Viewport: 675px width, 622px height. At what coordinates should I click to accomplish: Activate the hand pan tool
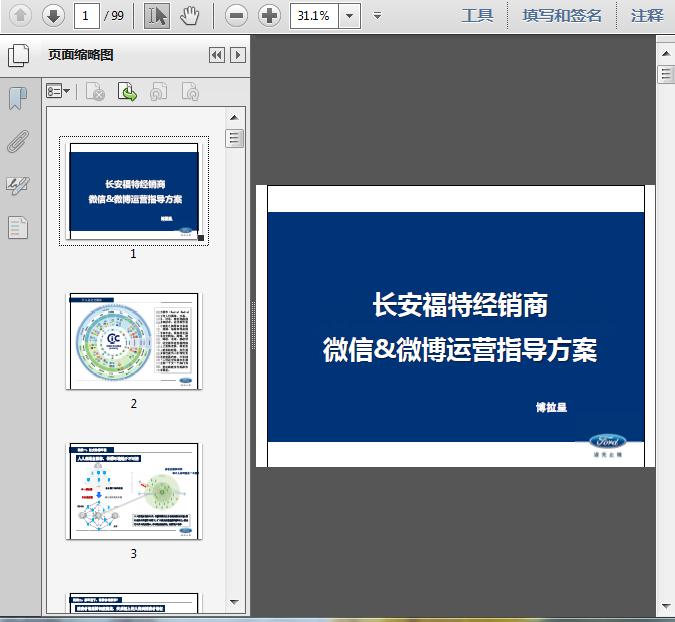point(189,16)
